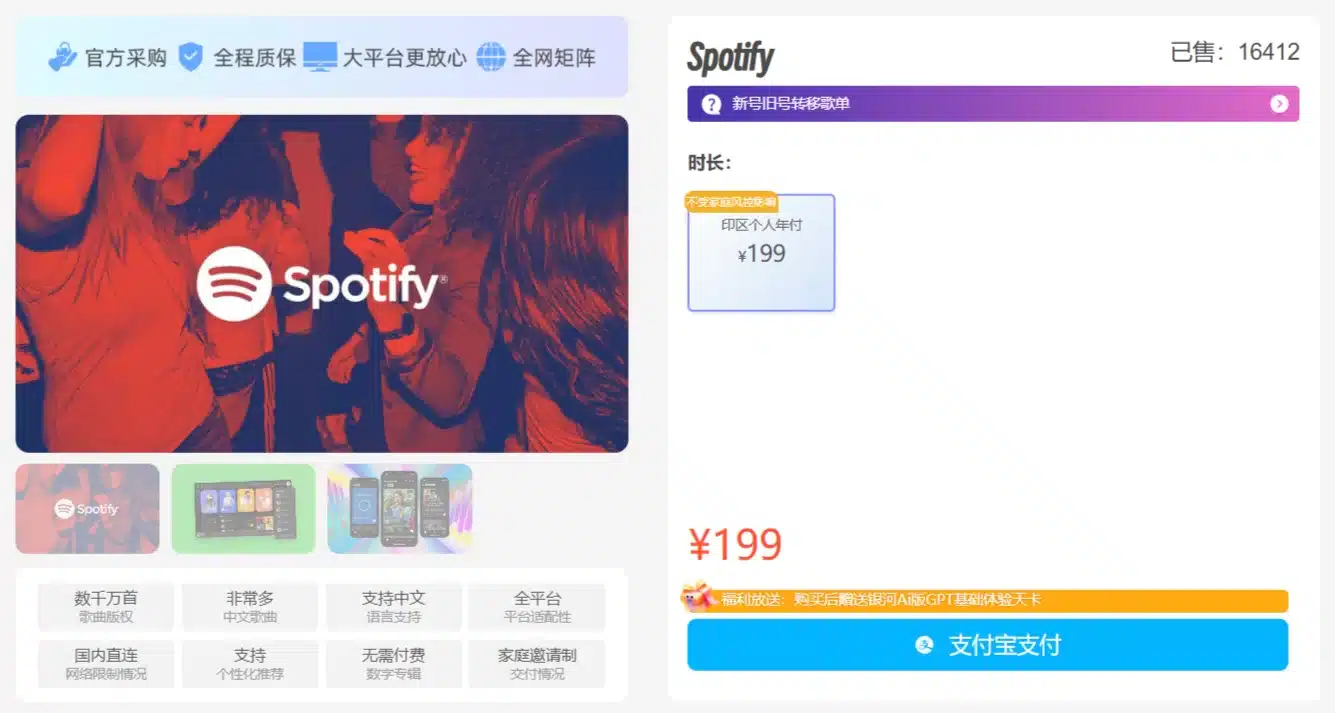Image resolution: width=1335 pixels, height=713 pixels.
Task: Expand the 新号旧号转移歌单 banner via right chevron
Action: 1280,103
